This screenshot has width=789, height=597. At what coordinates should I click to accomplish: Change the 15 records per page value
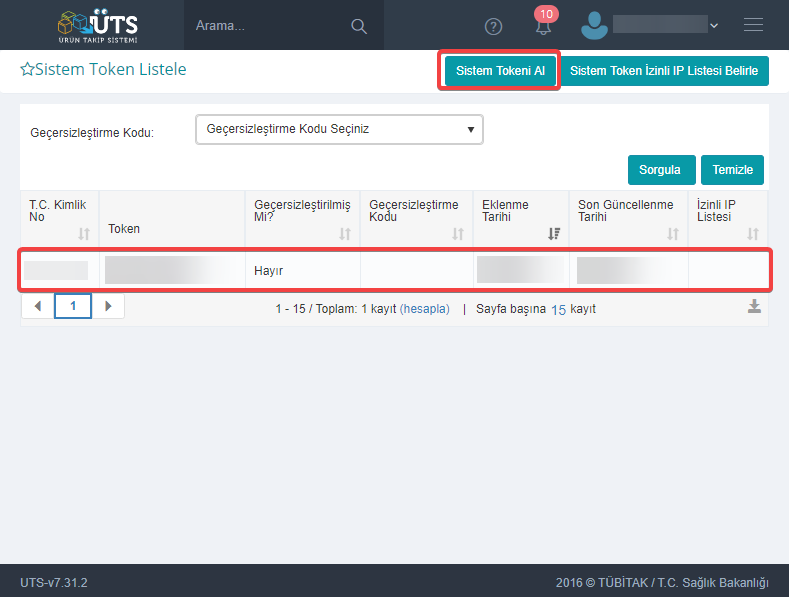click(x=558, y=310)
